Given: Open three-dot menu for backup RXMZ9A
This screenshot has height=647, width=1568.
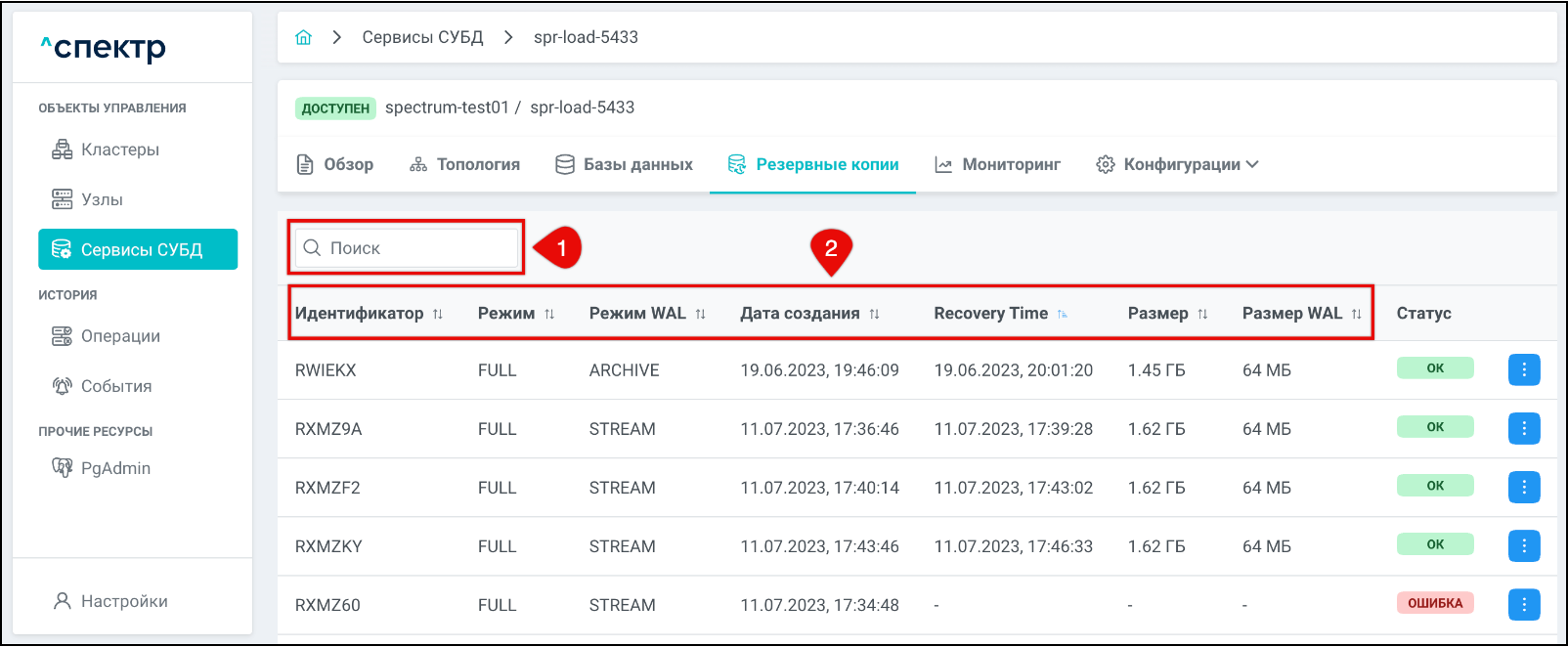Looking at the screenshot, I should pyautogui.click(x=1523, y=428).
